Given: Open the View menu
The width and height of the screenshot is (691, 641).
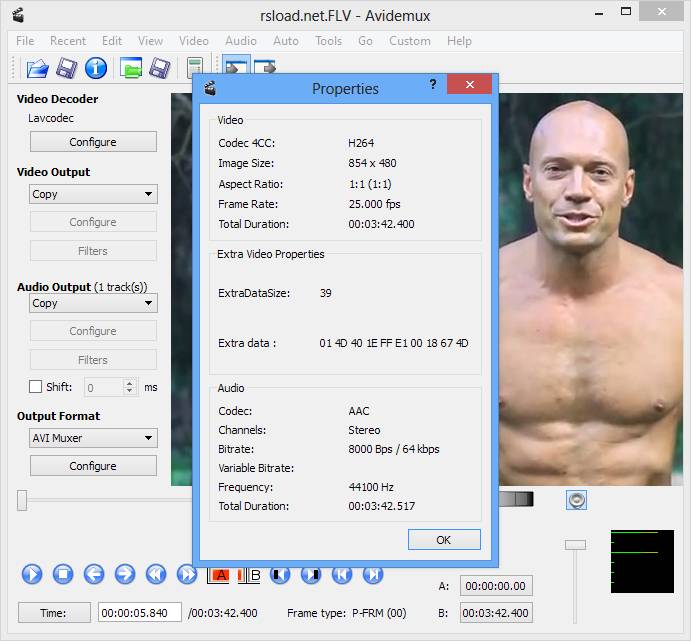Looking at the screenshot, I should tap(150, 41).
